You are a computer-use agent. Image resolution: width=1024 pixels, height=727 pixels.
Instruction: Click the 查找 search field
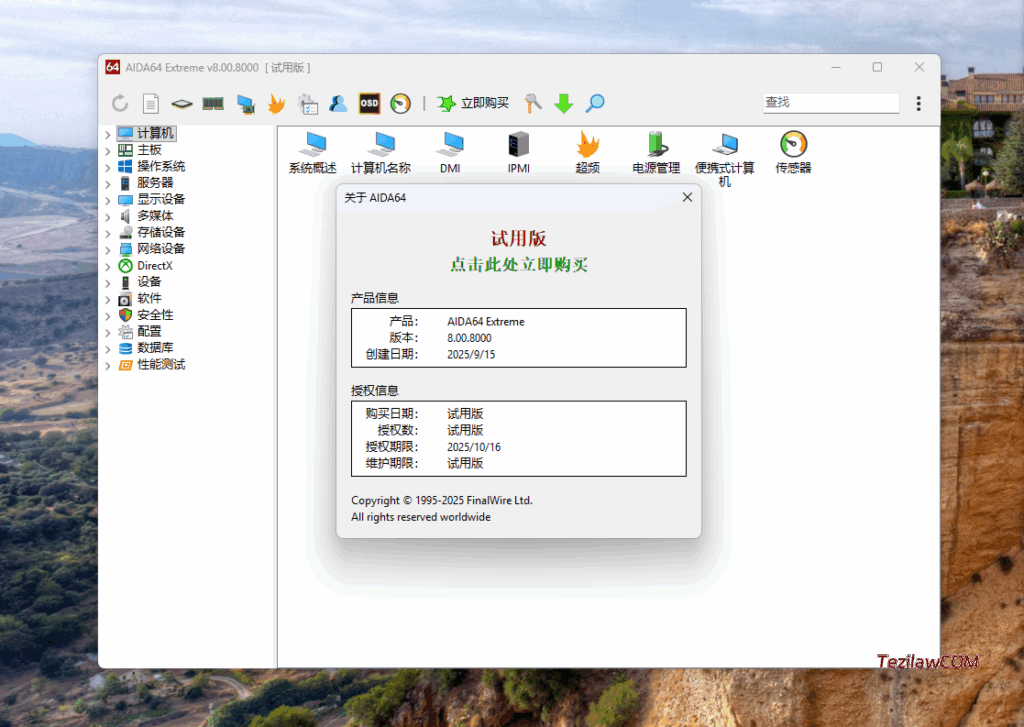831,103
